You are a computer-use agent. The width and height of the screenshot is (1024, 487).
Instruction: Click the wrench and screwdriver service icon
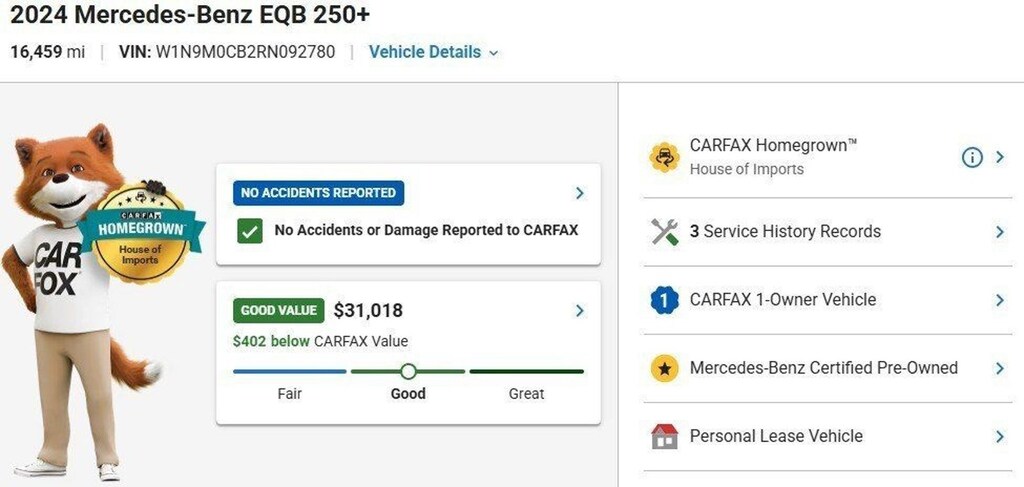click(x=665, y=232)
